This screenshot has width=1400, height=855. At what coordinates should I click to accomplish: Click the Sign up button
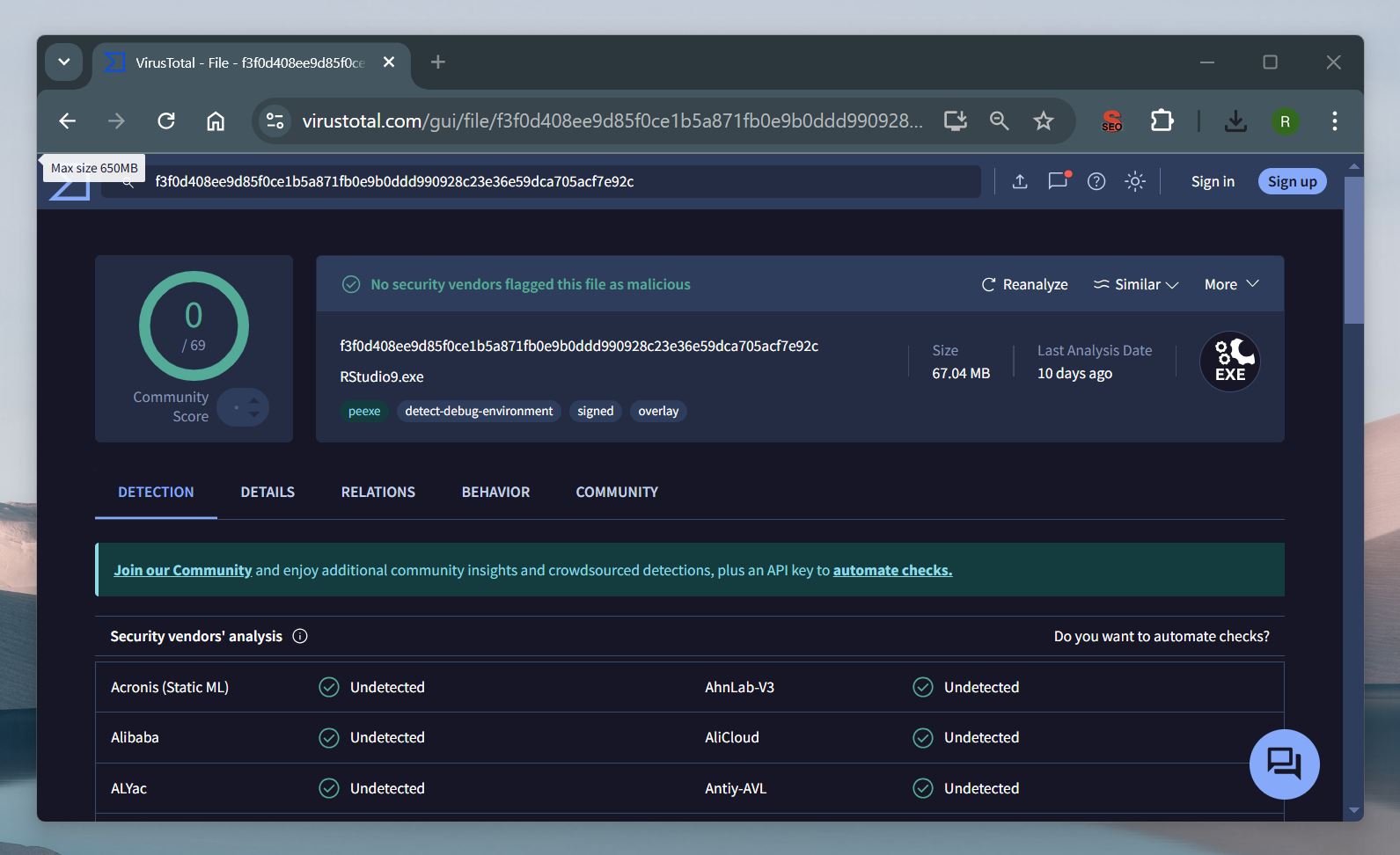[x=1292, y=181]
